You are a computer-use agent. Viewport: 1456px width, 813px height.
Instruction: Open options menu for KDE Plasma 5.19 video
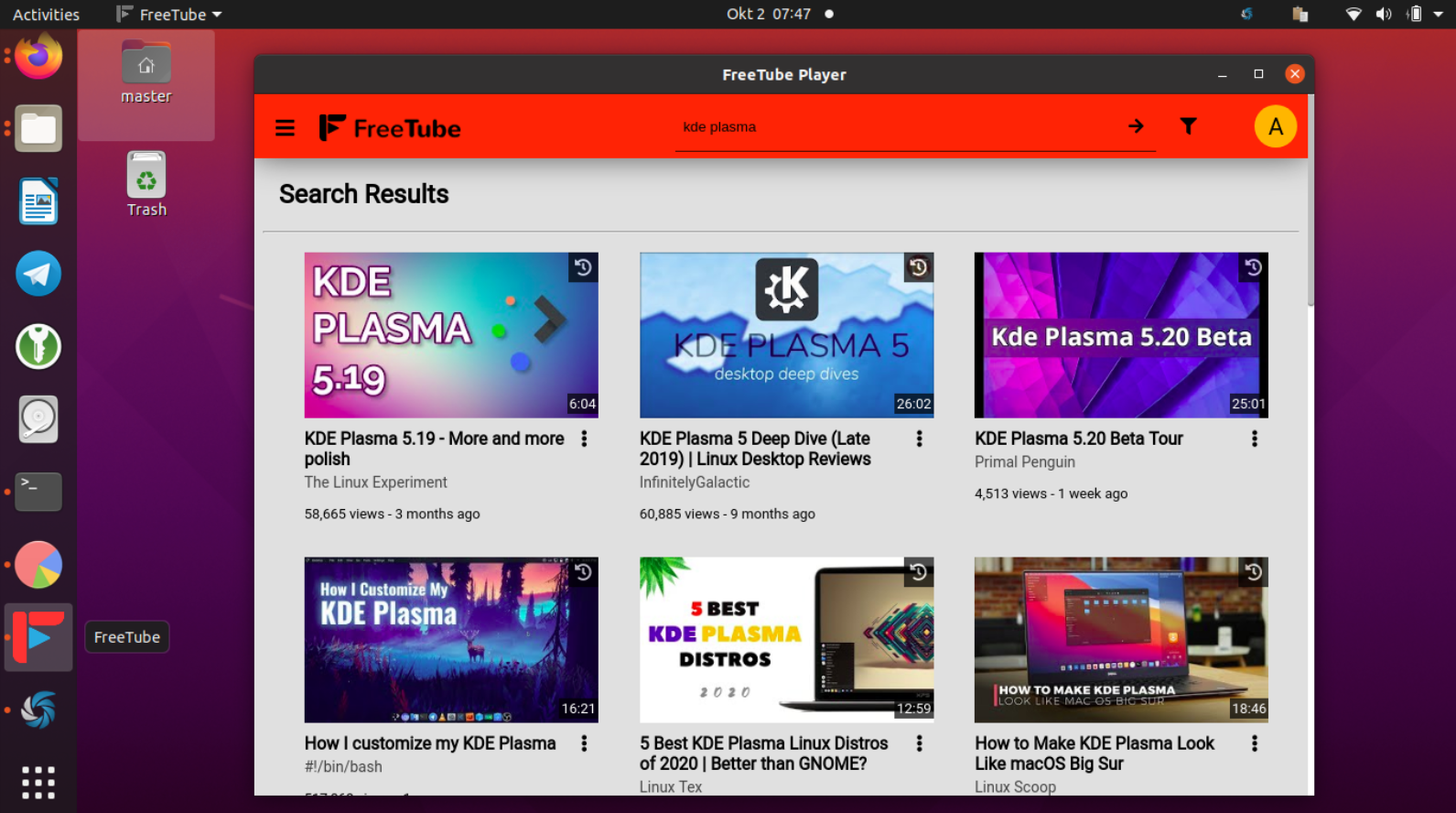(x=584, y=439)
